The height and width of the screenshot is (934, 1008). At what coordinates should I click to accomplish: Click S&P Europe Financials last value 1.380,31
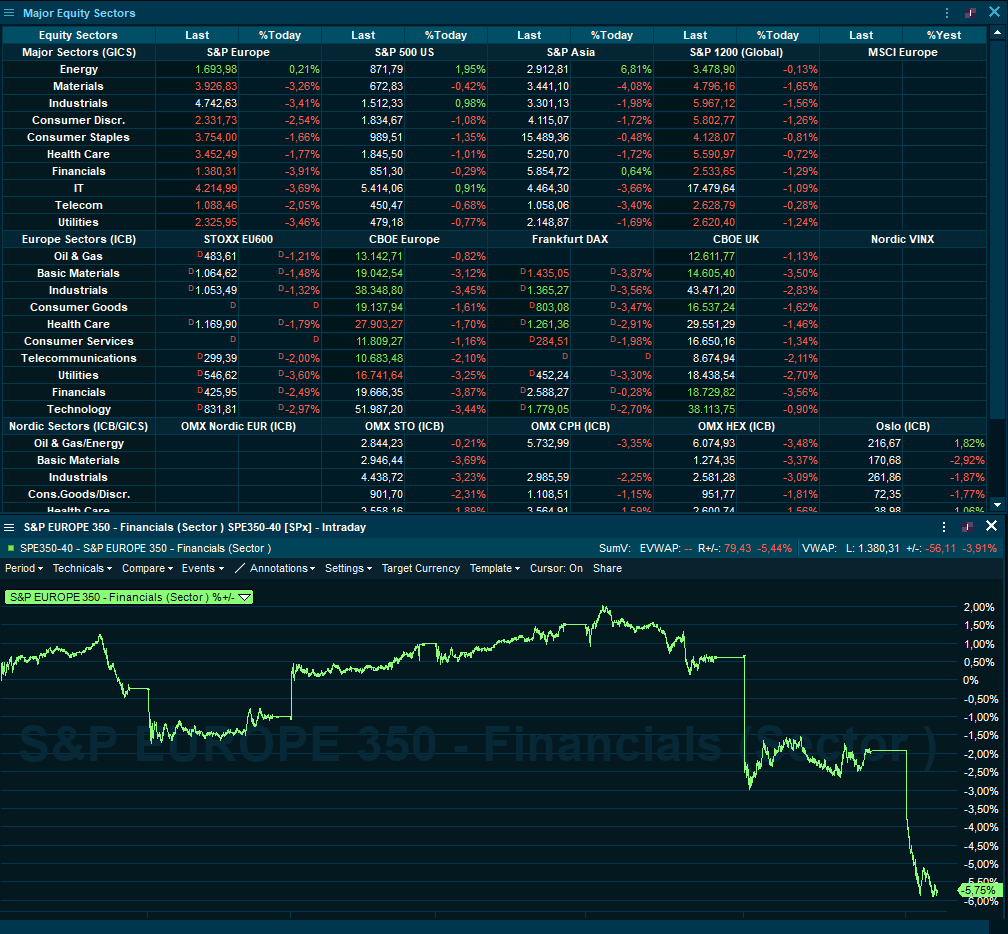216,171
